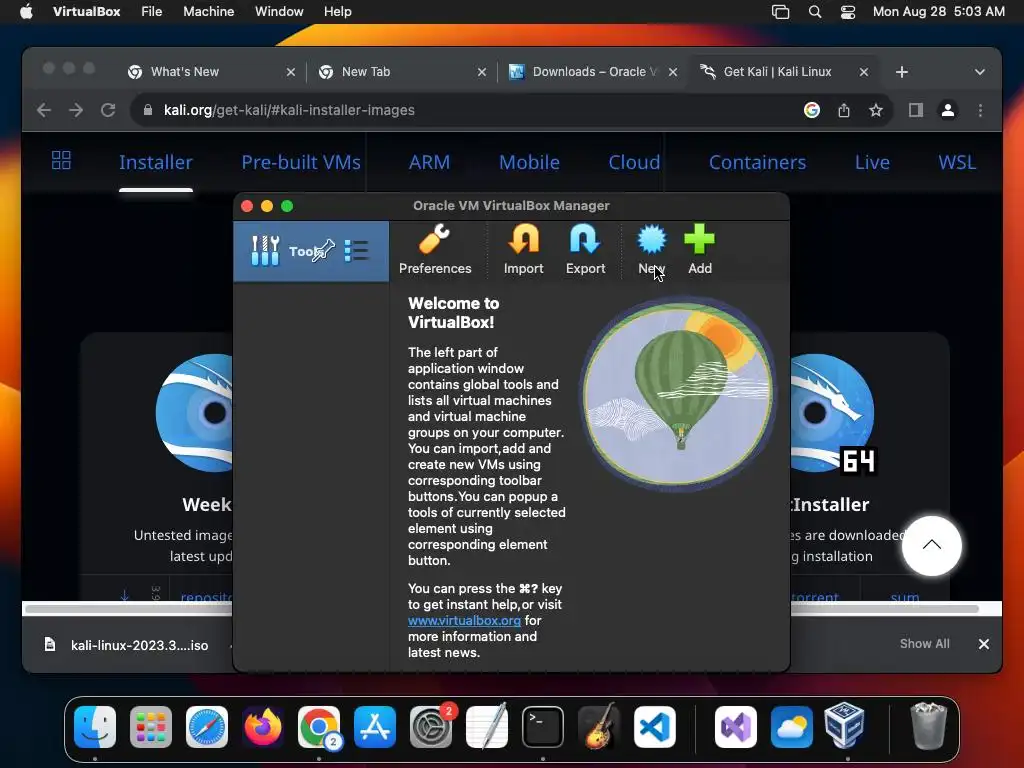1024x768 pixels.
Task: Close the Chrome downloads bar
Action: 984,644
